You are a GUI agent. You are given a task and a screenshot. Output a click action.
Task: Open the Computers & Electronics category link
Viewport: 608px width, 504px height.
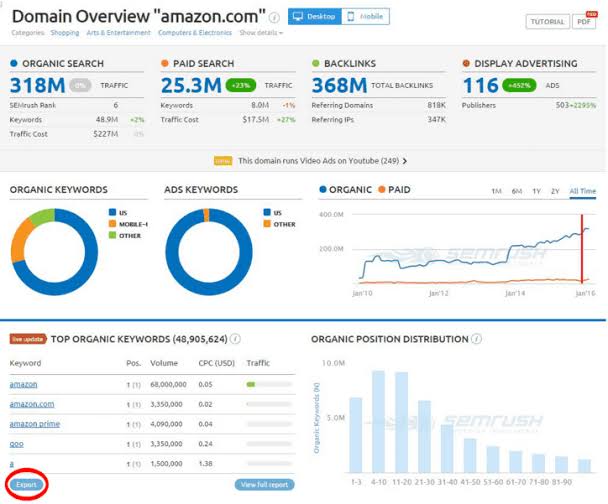click(x=195, y=33)
